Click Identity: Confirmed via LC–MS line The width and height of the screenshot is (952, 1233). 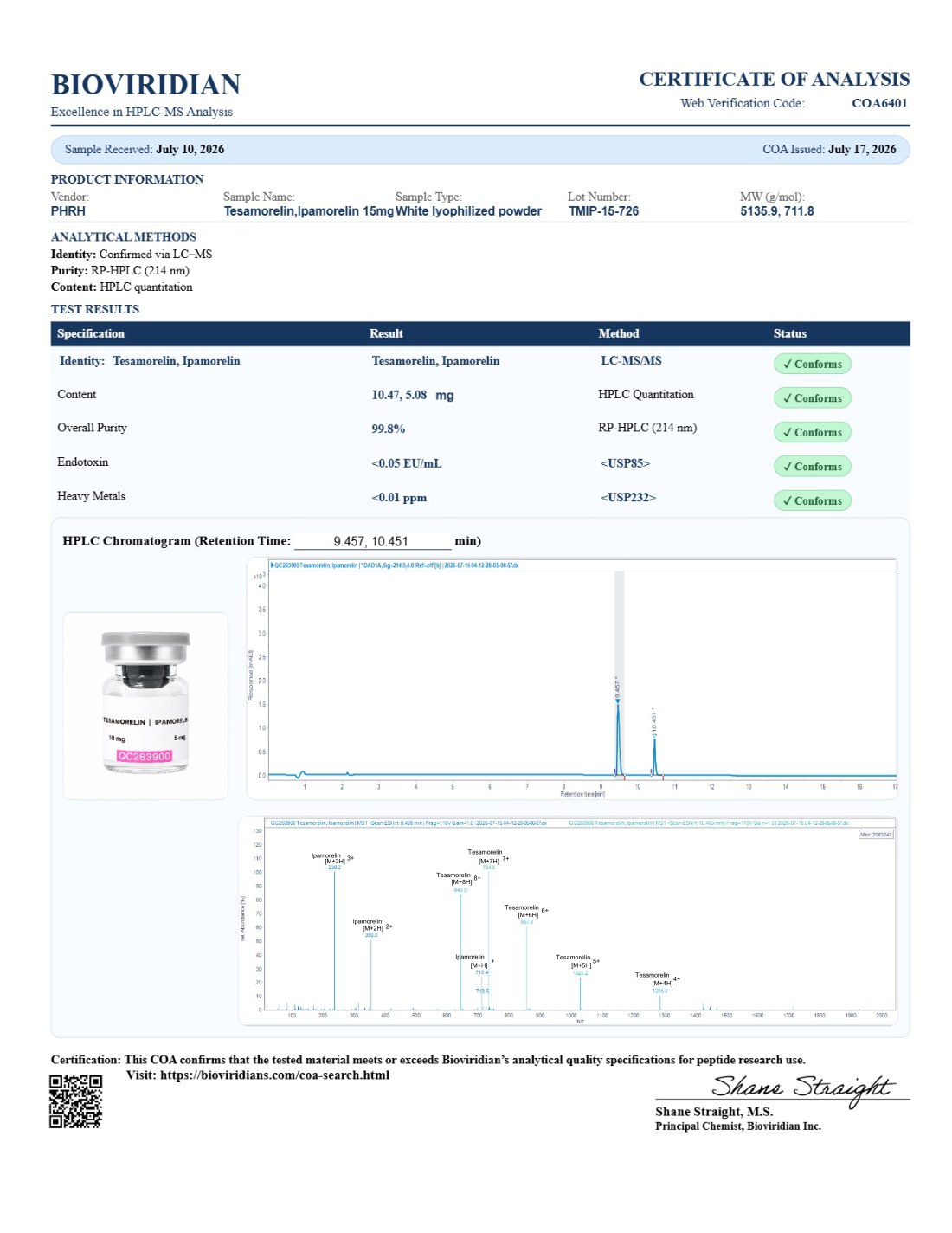(x=132, y=254)
